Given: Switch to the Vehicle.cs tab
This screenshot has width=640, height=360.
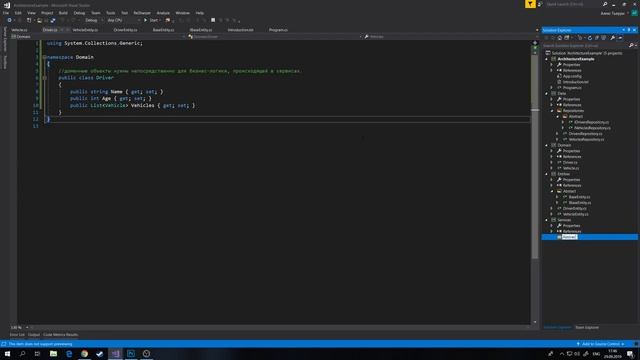Looking at the screenshot, I should [x=20, y=30].
